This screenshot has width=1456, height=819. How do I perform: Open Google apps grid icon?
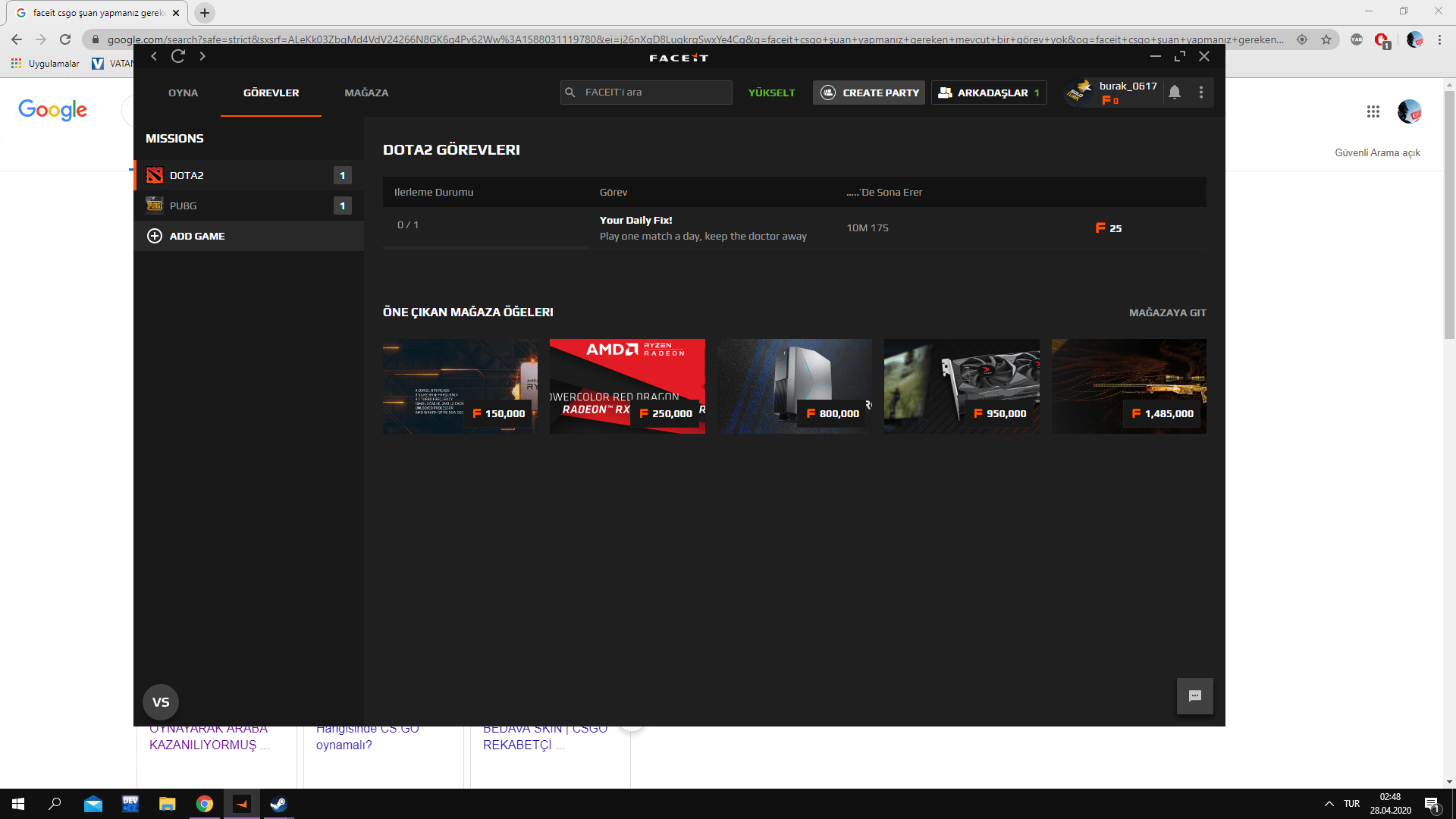[x=1373, y=111]
